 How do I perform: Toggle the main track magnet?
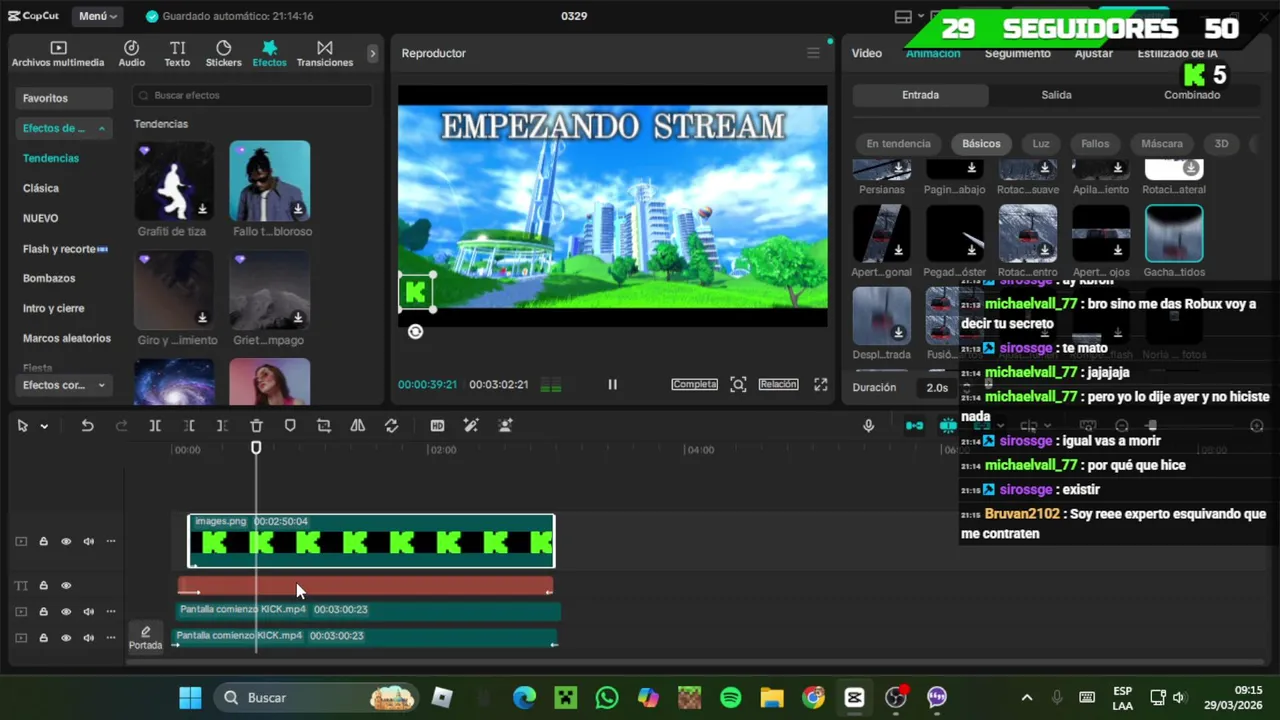click(x=914, y=426)
